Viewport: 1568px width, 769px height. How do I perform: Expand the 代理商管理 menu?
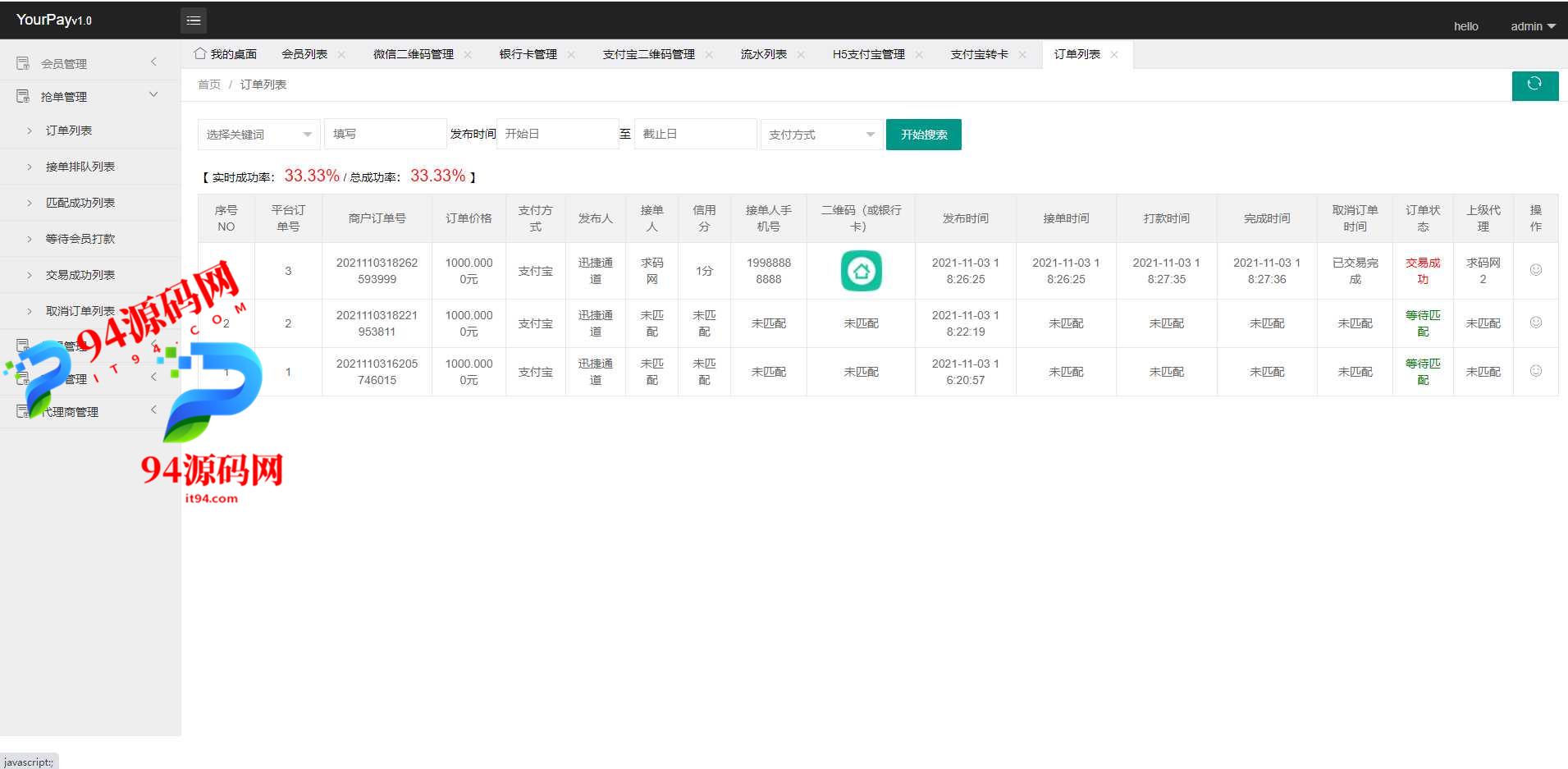[x=90, y=411]
